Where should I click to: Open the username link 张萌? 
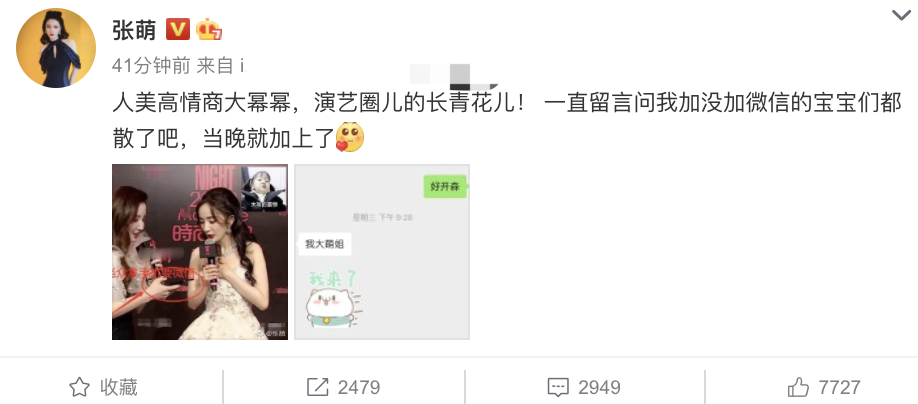point(134,29)
